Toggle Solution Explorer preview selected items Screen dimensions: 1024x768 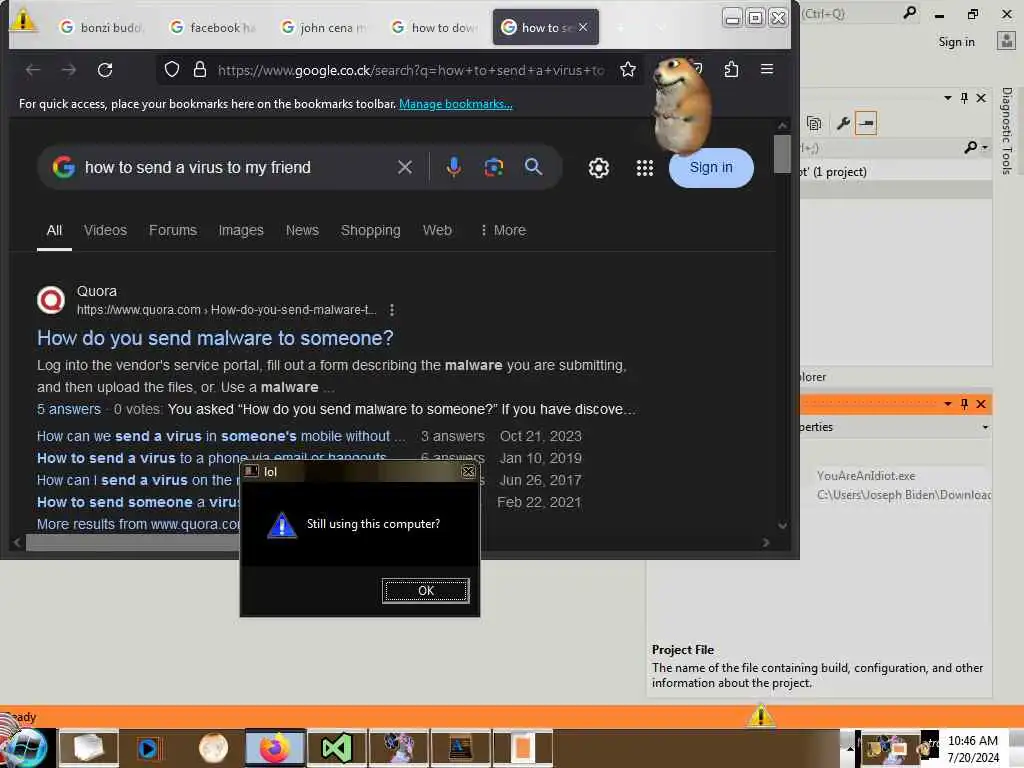point(866,123)
